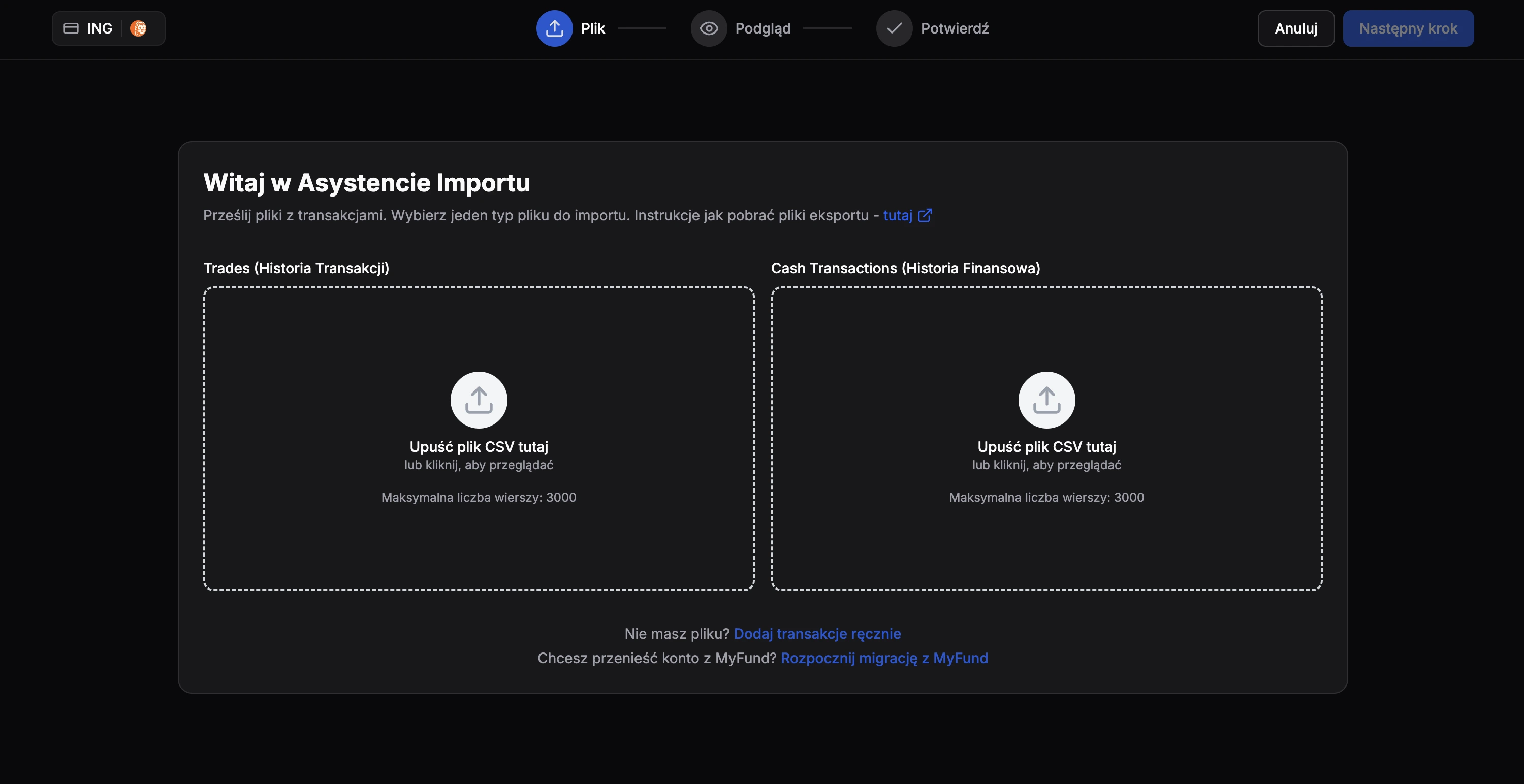Screen dimensions: 1524x784
Task: Click the upload icon in the Plik step
Action: click(554, 28)
